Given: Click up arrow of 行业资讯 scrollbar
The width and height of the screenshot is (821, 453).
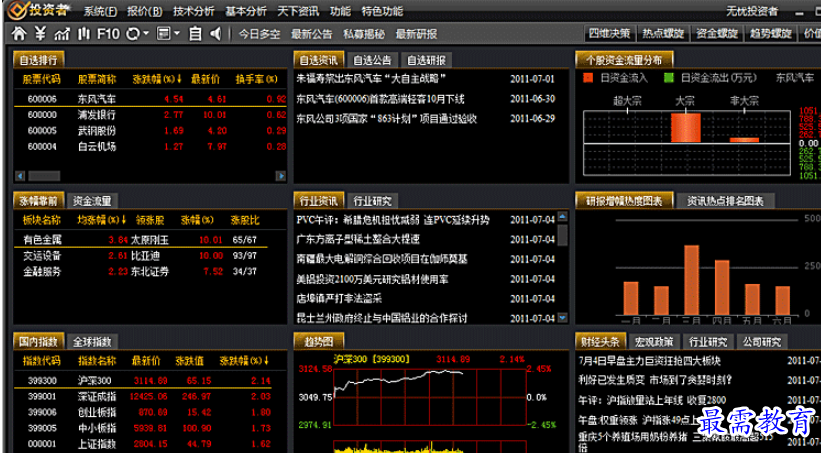Looking at the screenshot, I should (563, 216).
